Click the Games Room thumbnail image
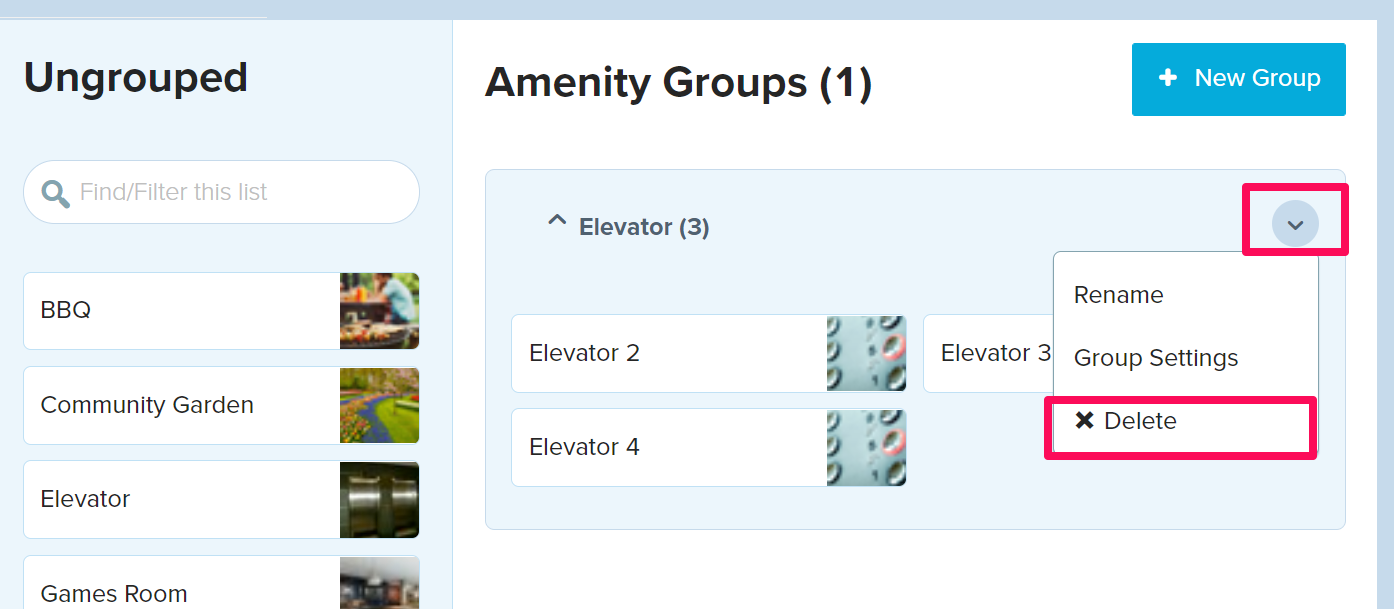 click(379, 583)
